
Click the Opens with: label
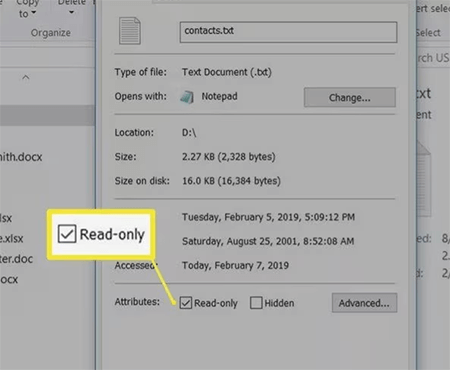[141, 96]
